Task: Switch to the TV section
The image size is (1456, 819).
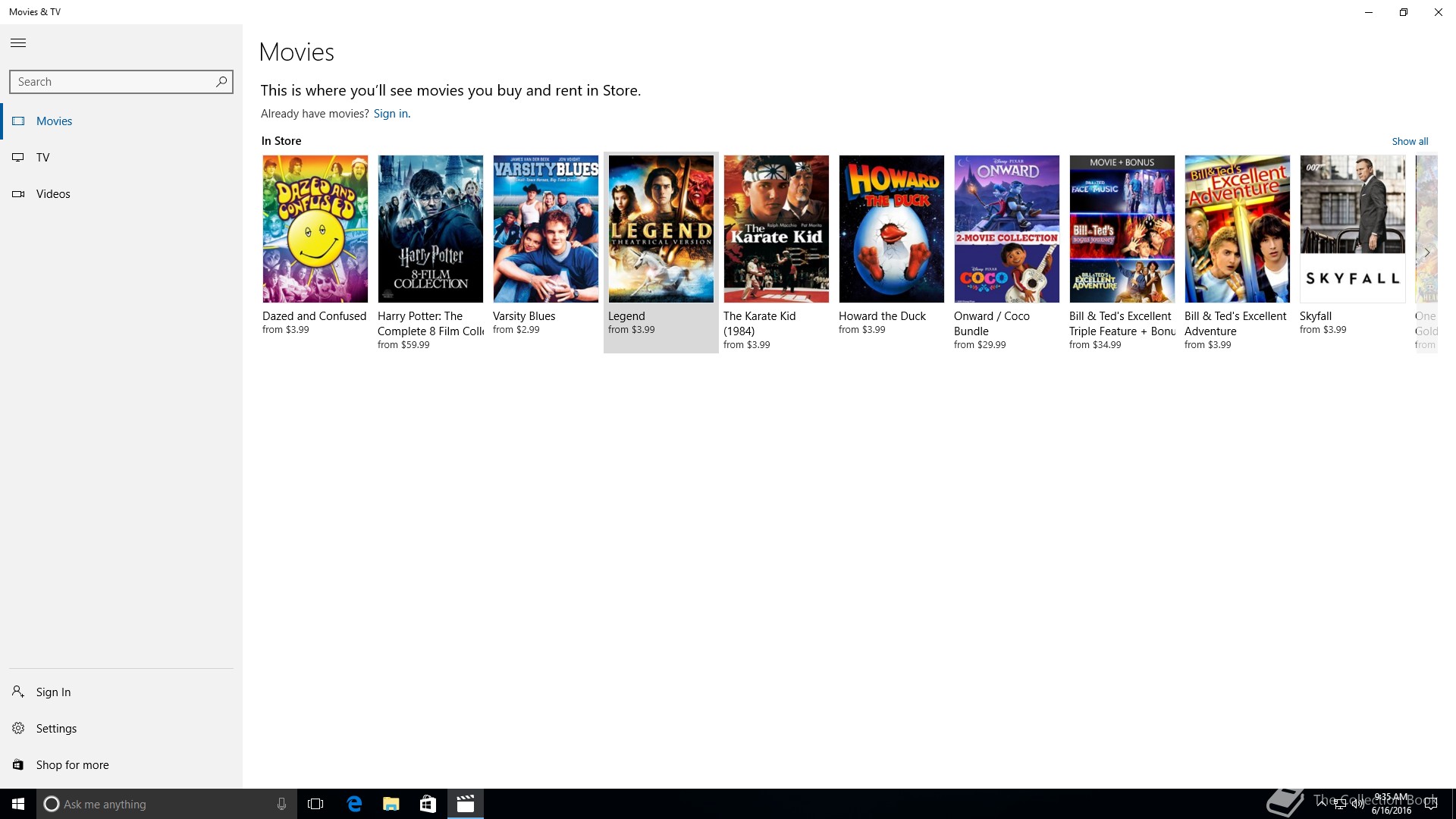Action: [x=121, y=158]
